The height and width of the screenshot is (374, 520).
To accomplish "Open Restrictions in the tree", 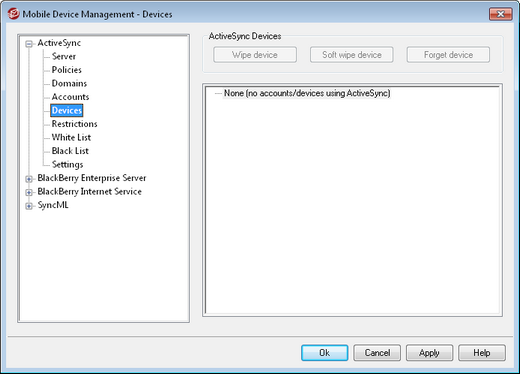I will click(74, 124).
